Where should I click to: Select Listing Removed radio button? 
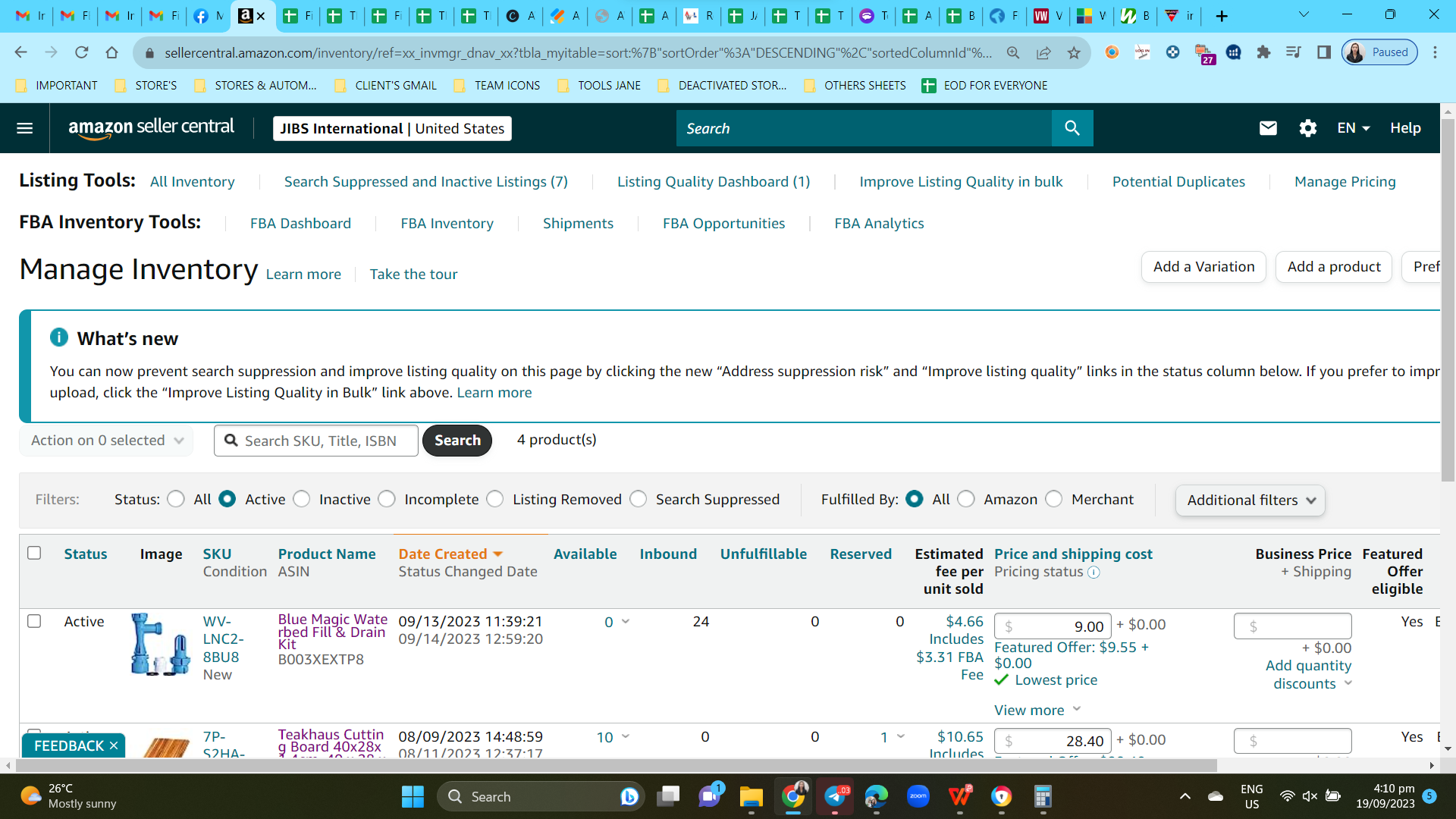point(495,499)
